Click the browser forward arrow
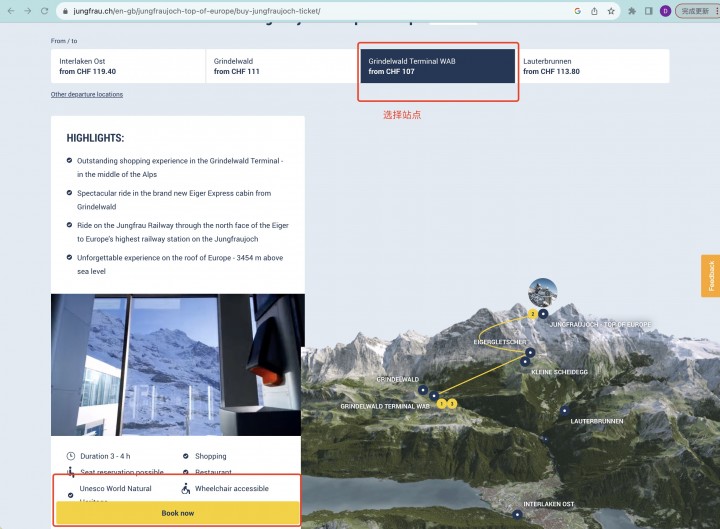 [28, 11]
